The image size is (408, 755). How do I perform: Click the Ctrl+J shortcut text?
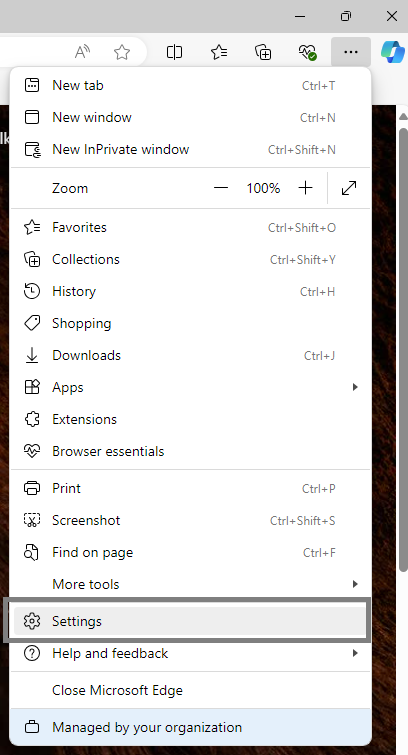coord(319,356)
